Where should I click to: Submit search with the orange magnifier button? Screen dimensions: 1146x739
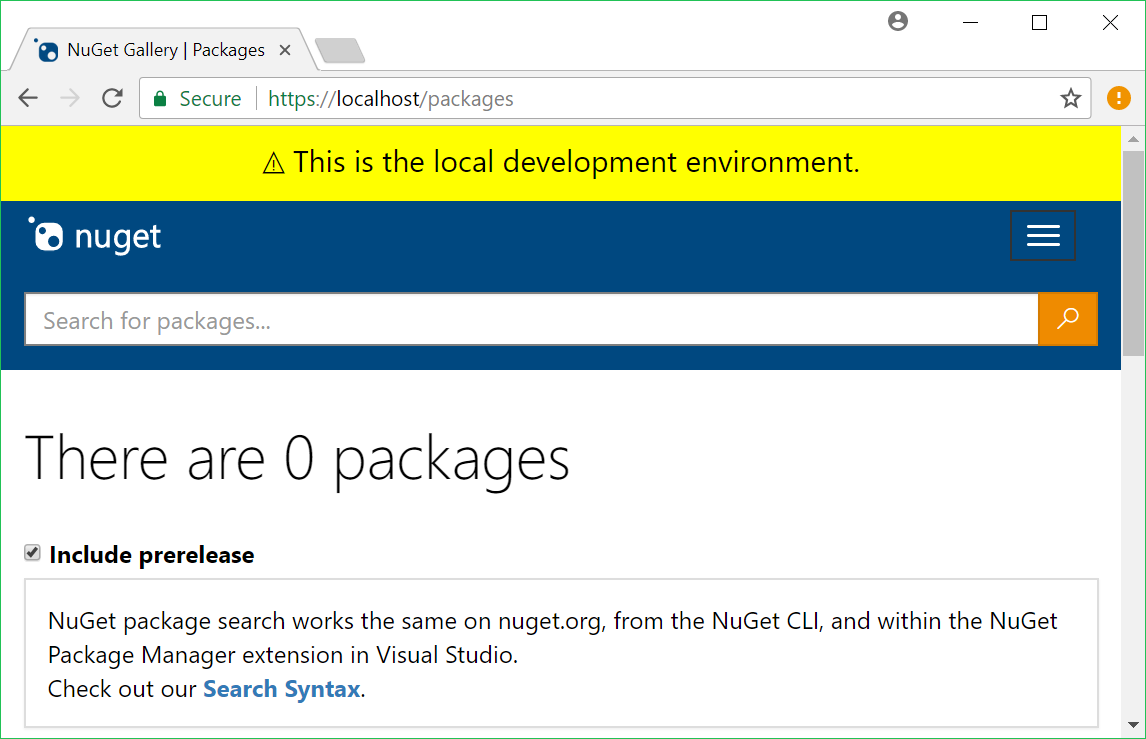click(1068, 319)
